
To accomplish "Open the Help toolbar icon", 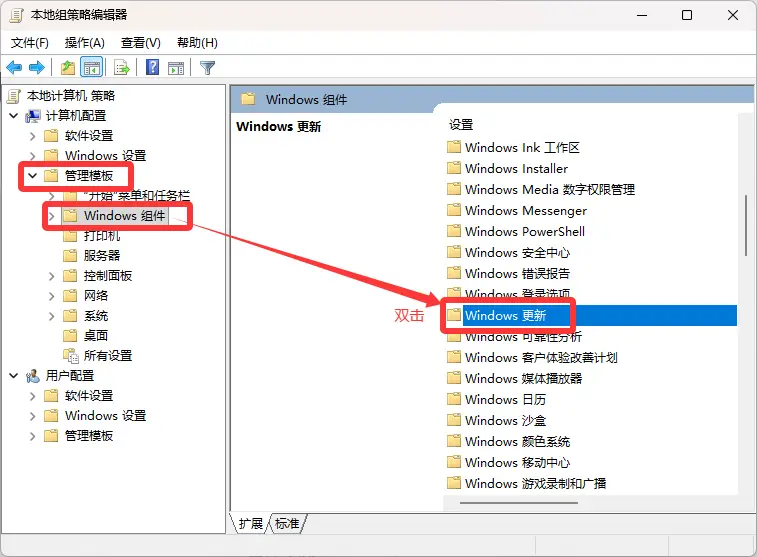I will (x=152, y=67).
